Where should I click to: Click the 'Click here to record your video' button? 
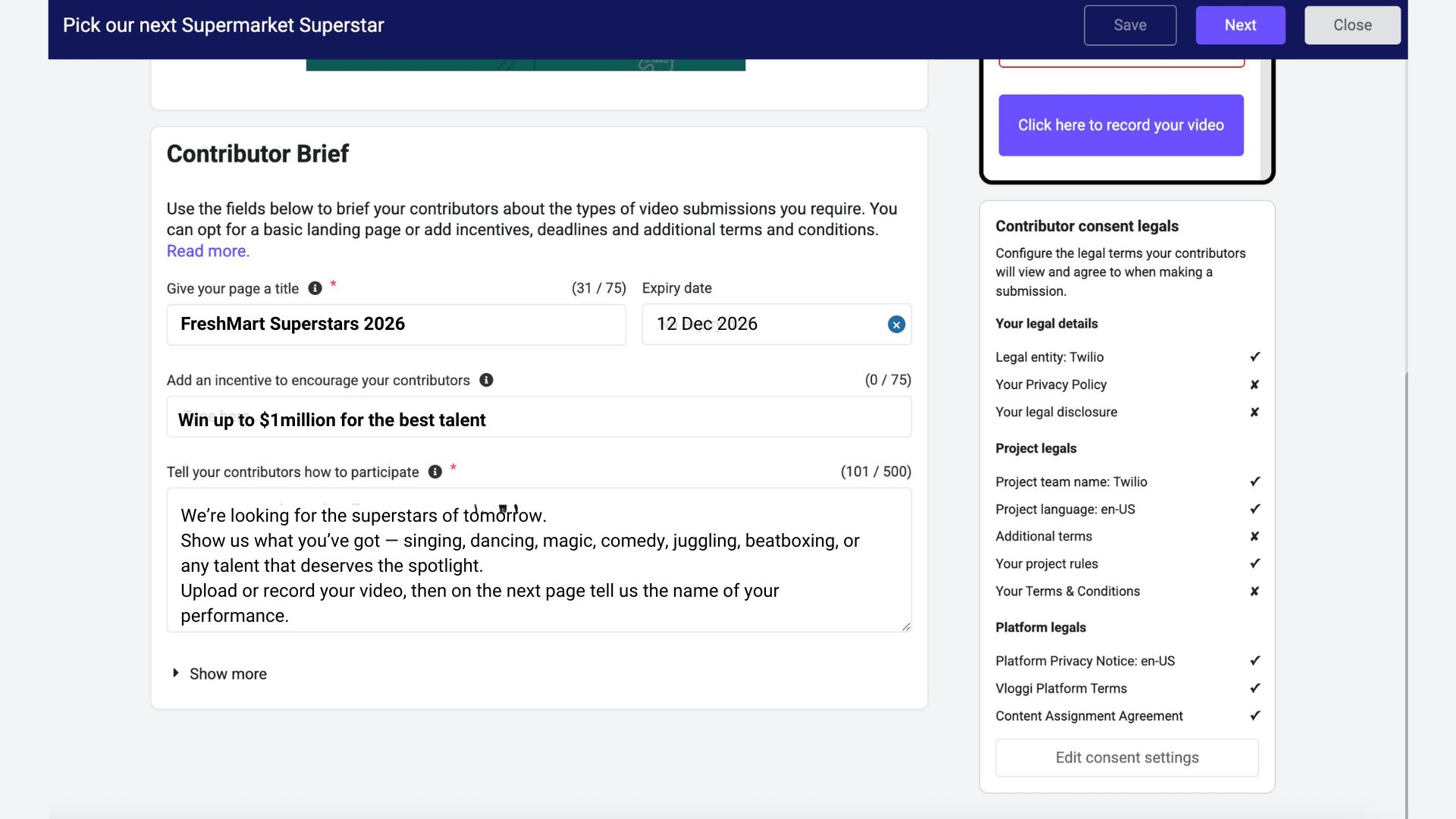1121,125
